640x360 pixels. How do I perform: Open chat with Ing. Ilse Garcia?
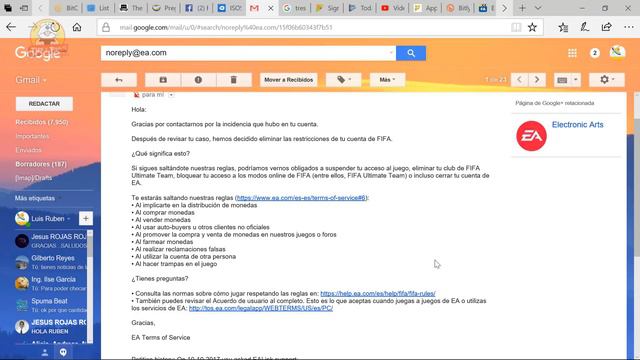pyautogui.click(x=51, y=283)
